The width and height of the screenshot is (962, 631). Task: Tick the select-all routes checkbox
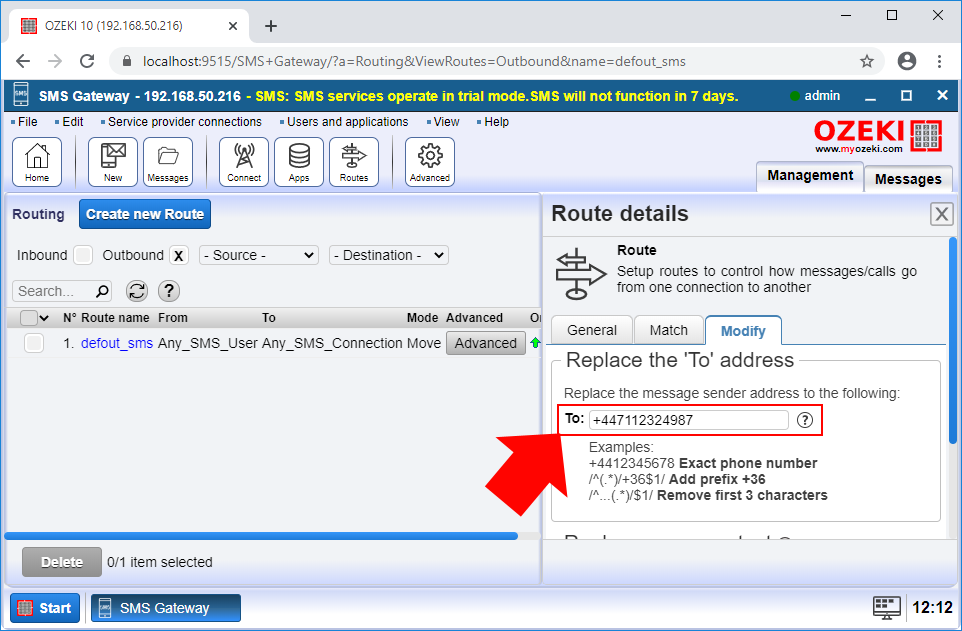coord(29,318)
